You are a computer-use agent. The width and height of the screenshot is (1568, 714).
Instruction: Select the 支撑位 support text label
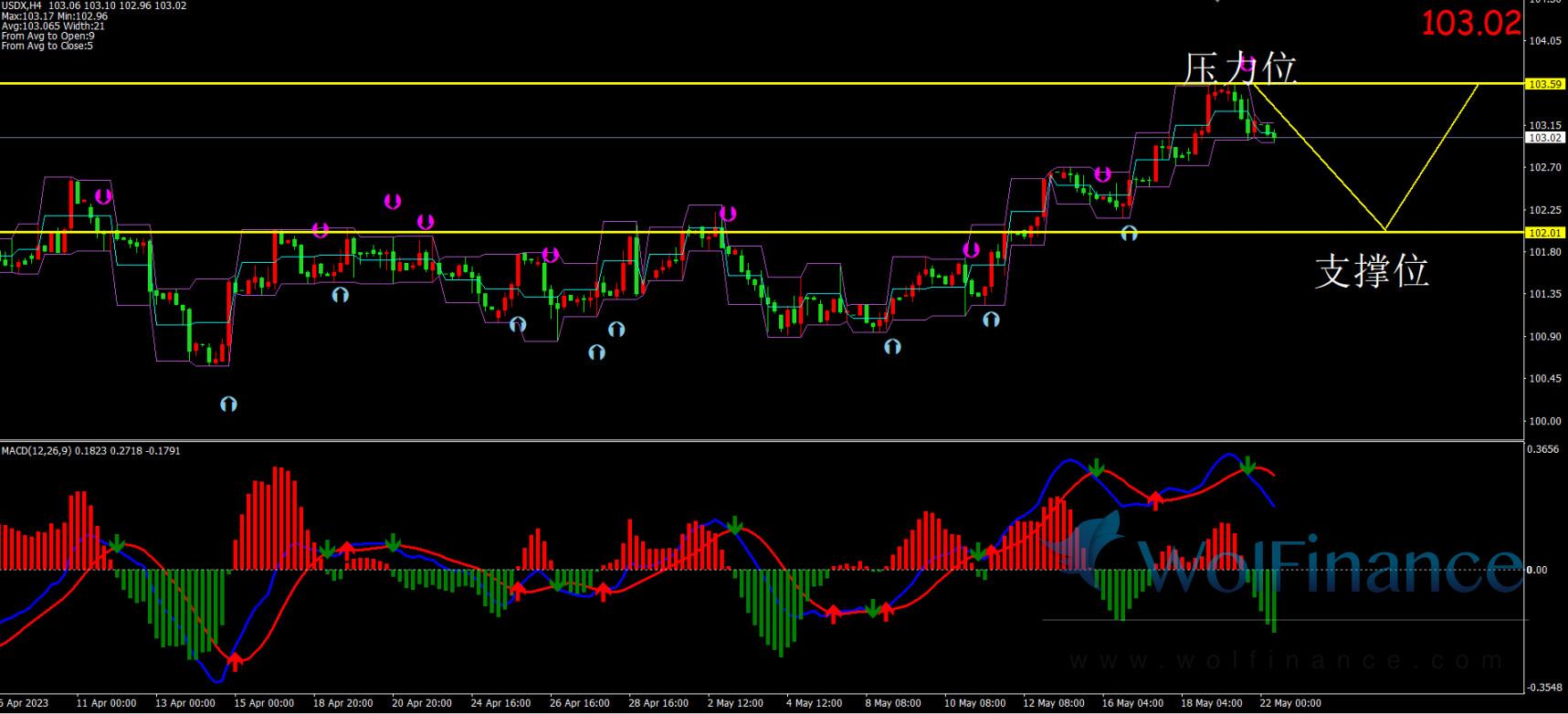click(x=1371, y=271)
